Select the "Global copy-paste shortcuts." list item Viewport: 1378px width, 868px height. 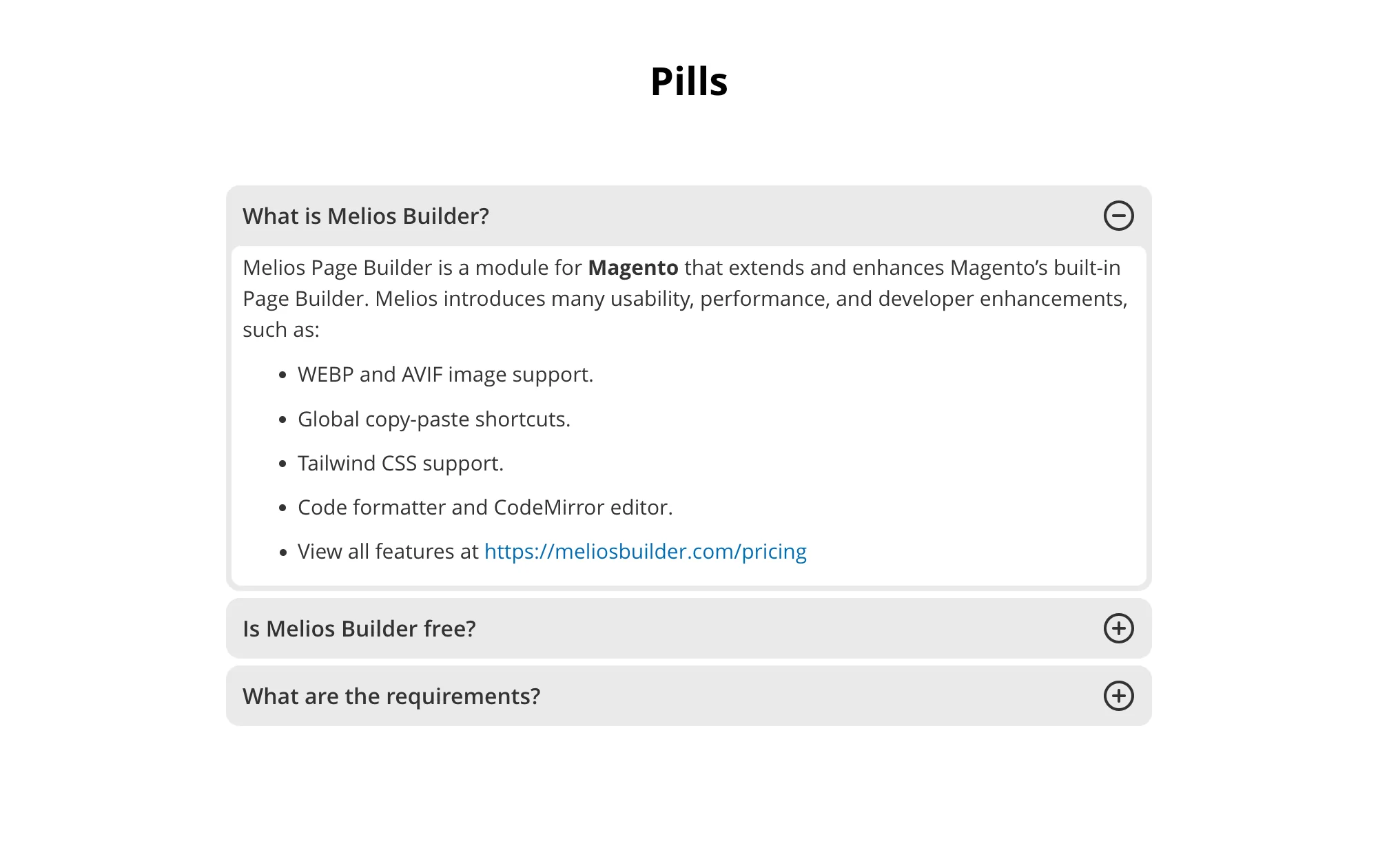point(434,420)
